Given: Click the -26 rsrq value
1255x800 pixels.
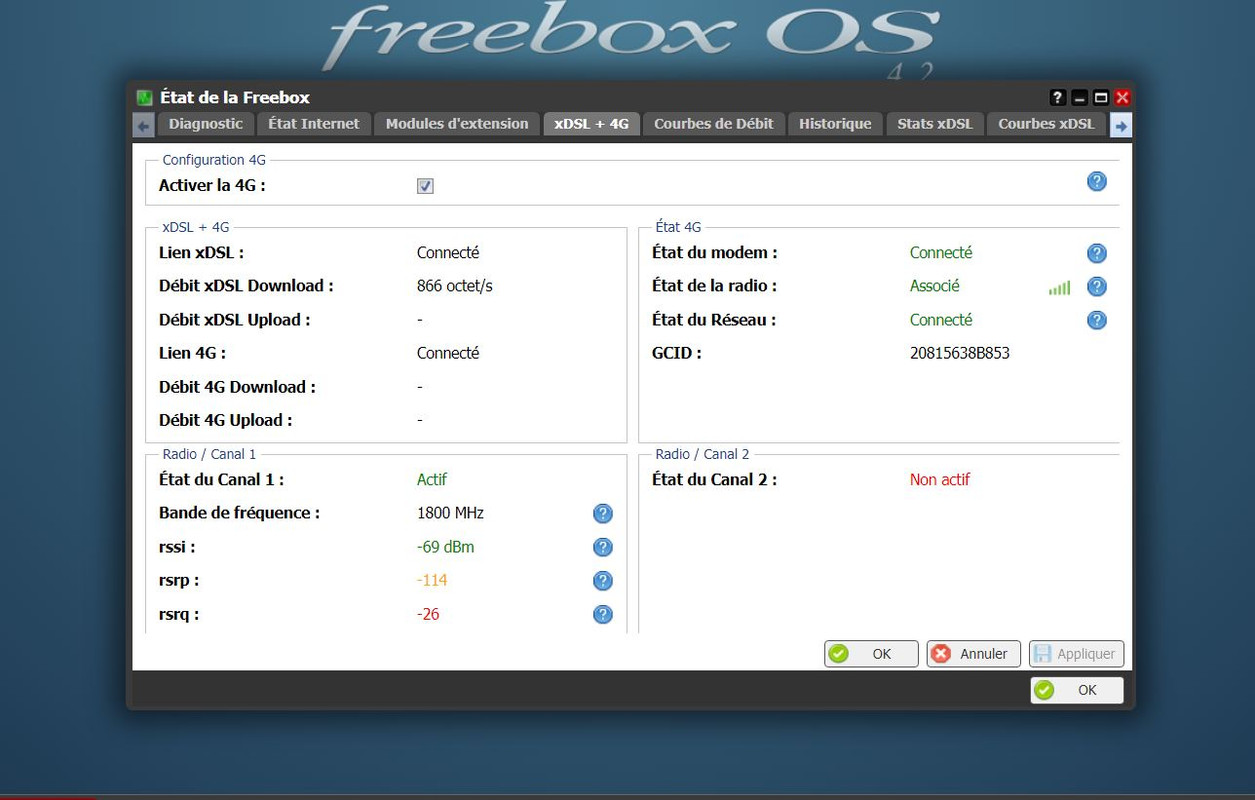Looking at the screenshot, I should (428, 614).
